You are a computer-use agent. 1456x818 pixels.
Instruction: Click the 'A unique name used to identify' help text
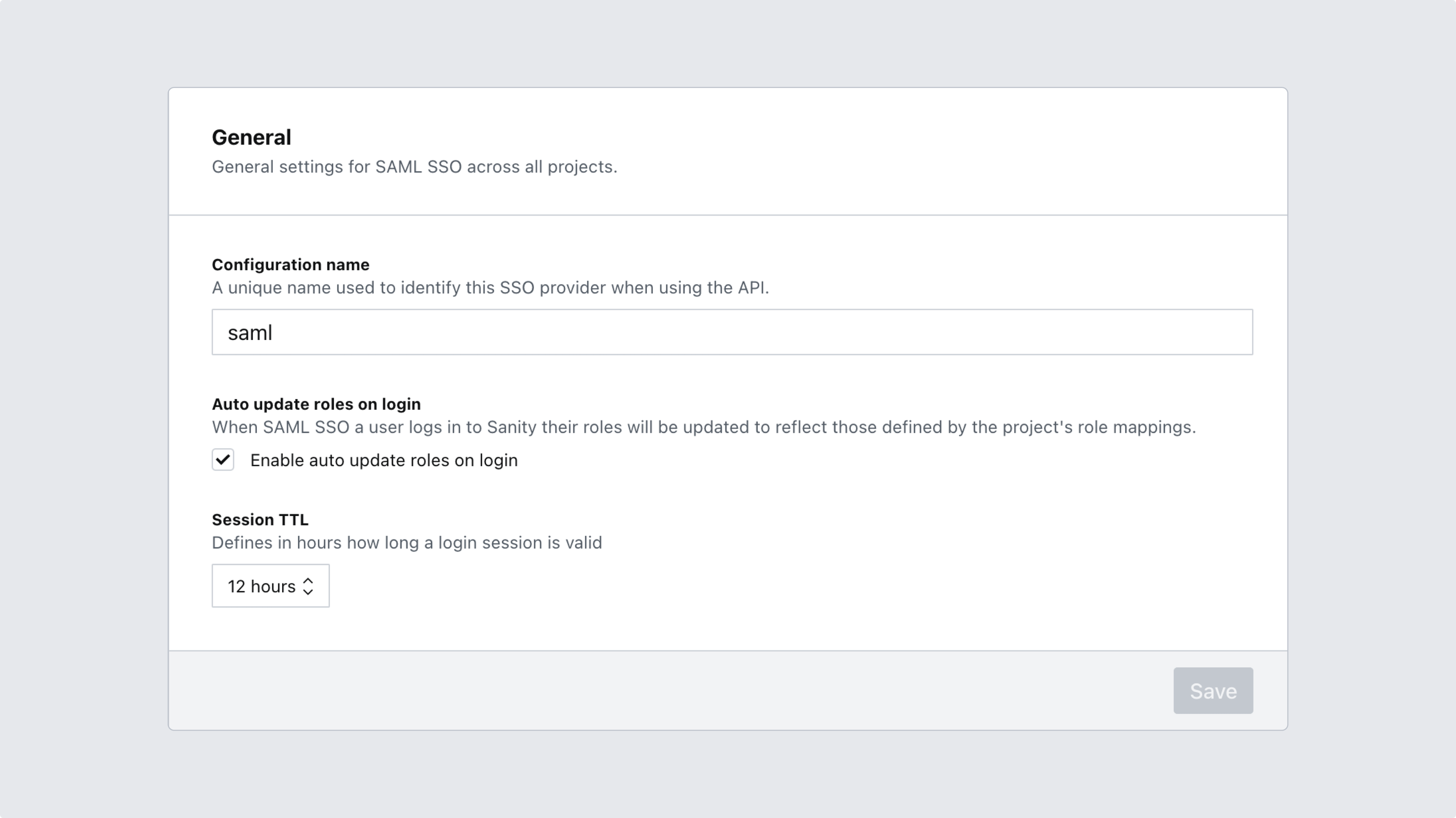490,288
